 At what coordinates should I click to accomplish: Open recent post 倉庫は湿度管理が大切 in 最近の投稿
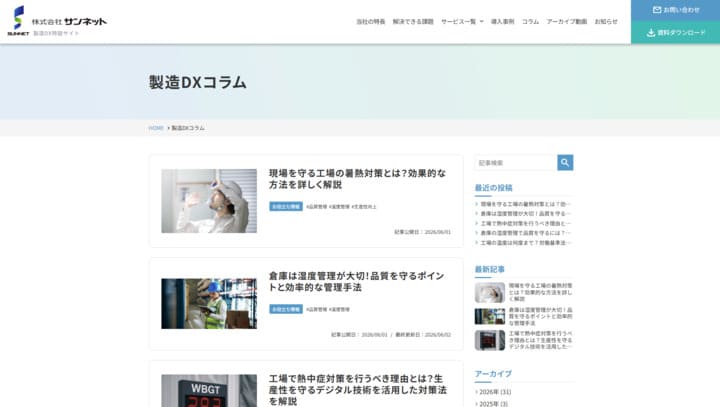click(525, 214)
